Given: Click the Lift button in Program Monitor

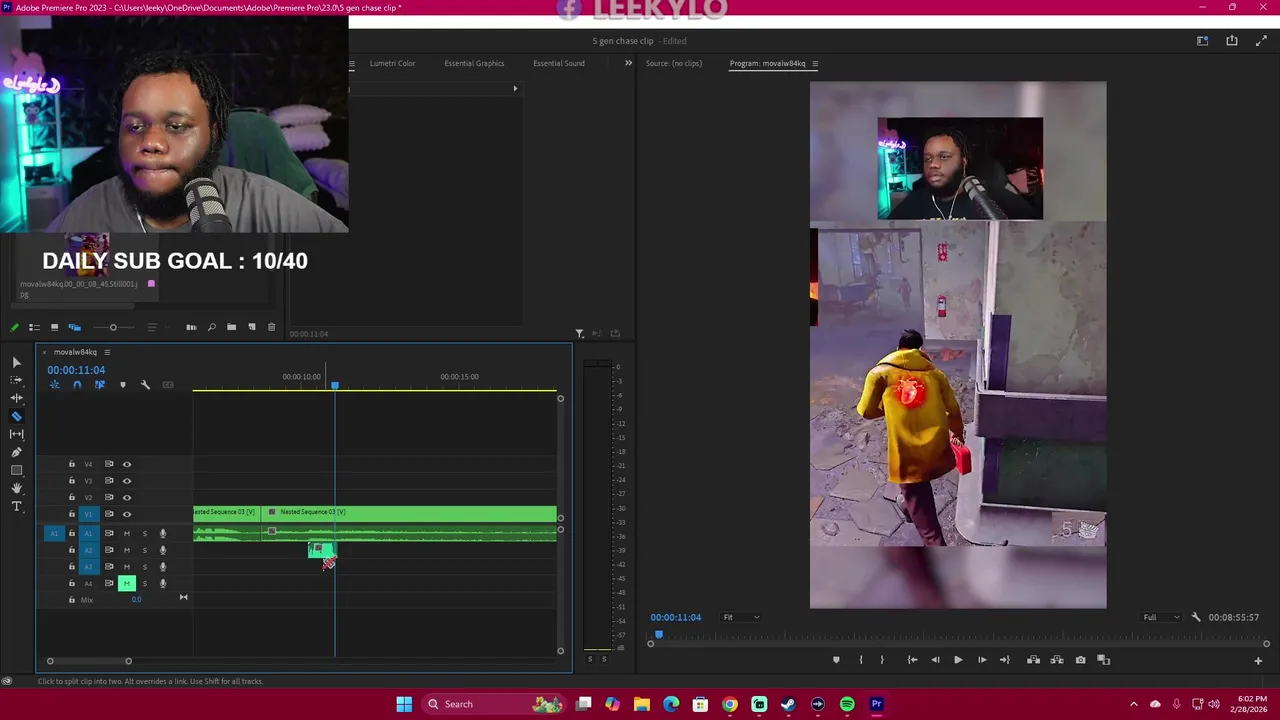Looking at the screenshot, I should [1033, 660].
